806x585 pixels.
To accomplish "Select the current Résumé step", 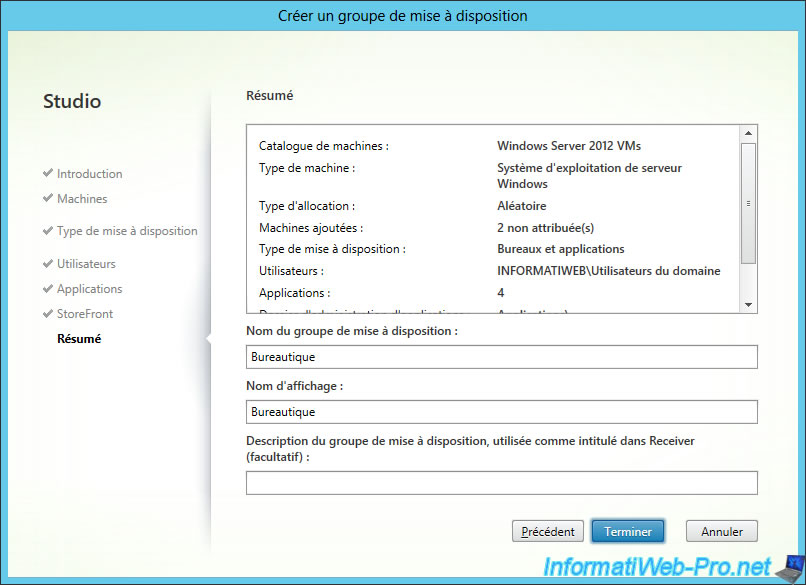I will point(79,339).
